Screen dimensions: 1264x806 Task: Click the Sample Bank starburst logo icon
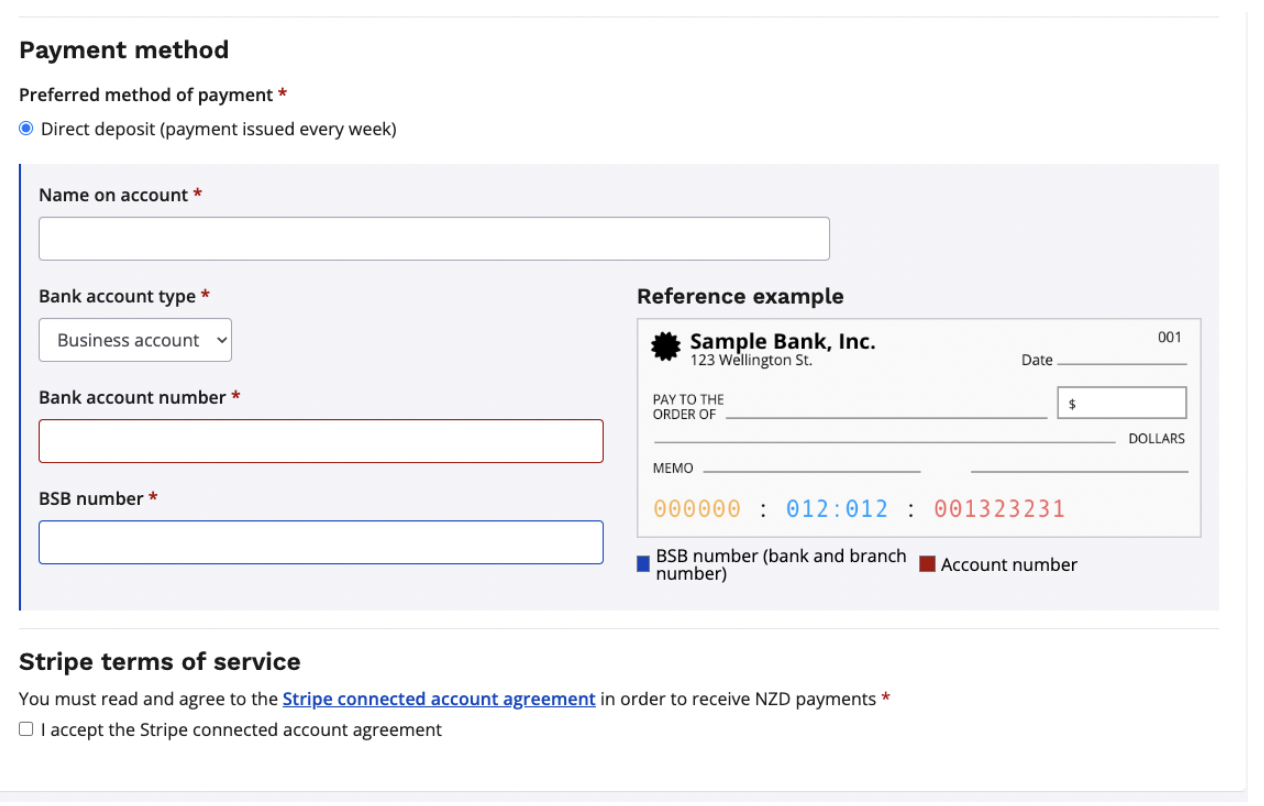[665, 347]
